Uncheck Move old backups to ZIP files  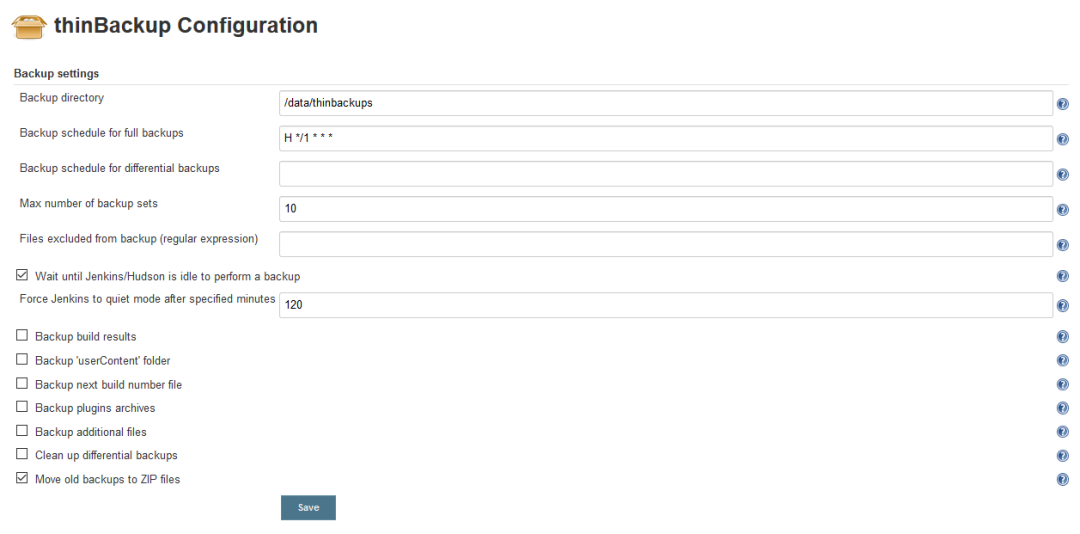click(x=22, y=479)
